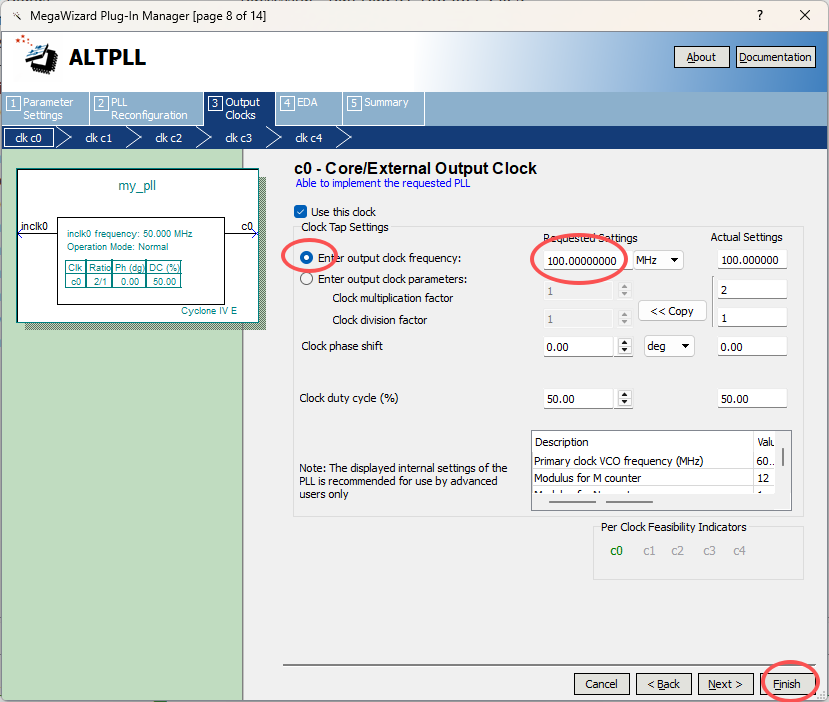Switch to PLL Reconfiguration tab
This screenshot has height=702, width=829.
pyautogui.click(x=146, y=109)
